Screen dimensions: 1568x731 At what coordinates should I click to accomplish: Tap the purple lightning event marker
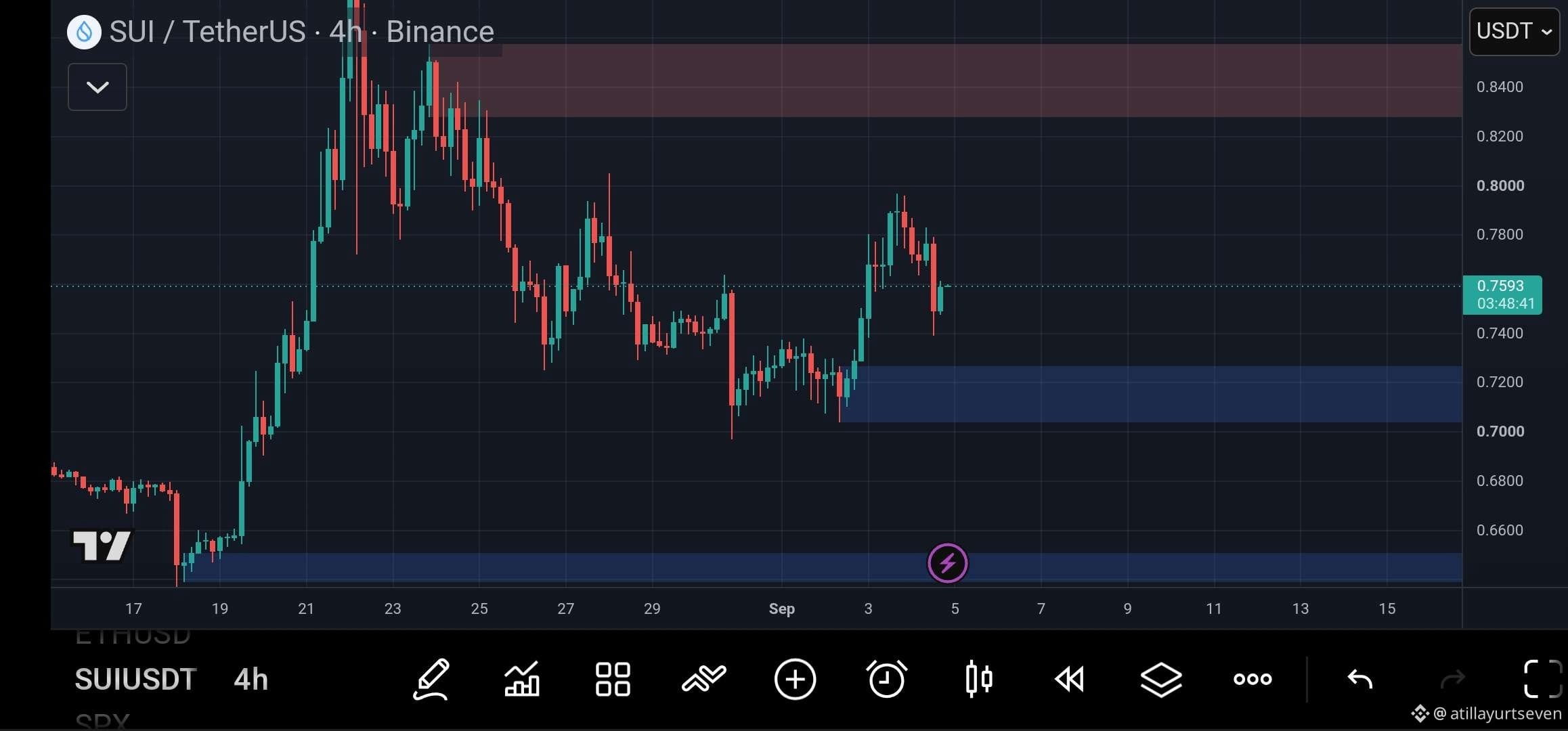point(947,563)
